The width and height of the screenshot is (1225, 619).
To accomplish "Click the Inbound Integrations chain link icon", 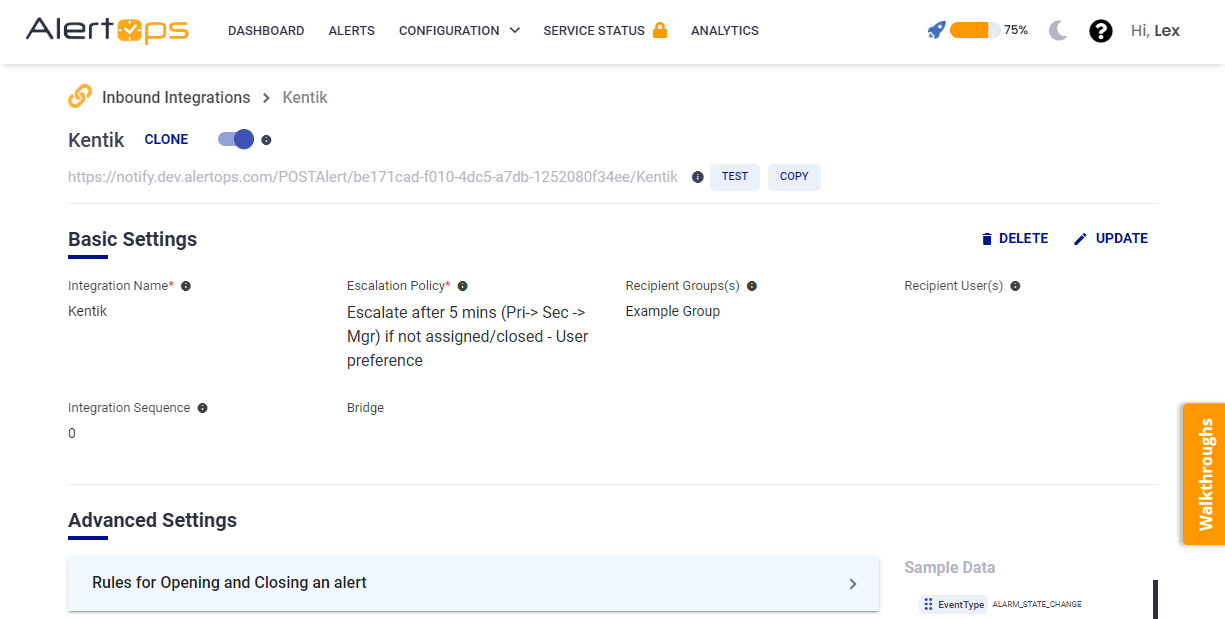I will (80, 97).
